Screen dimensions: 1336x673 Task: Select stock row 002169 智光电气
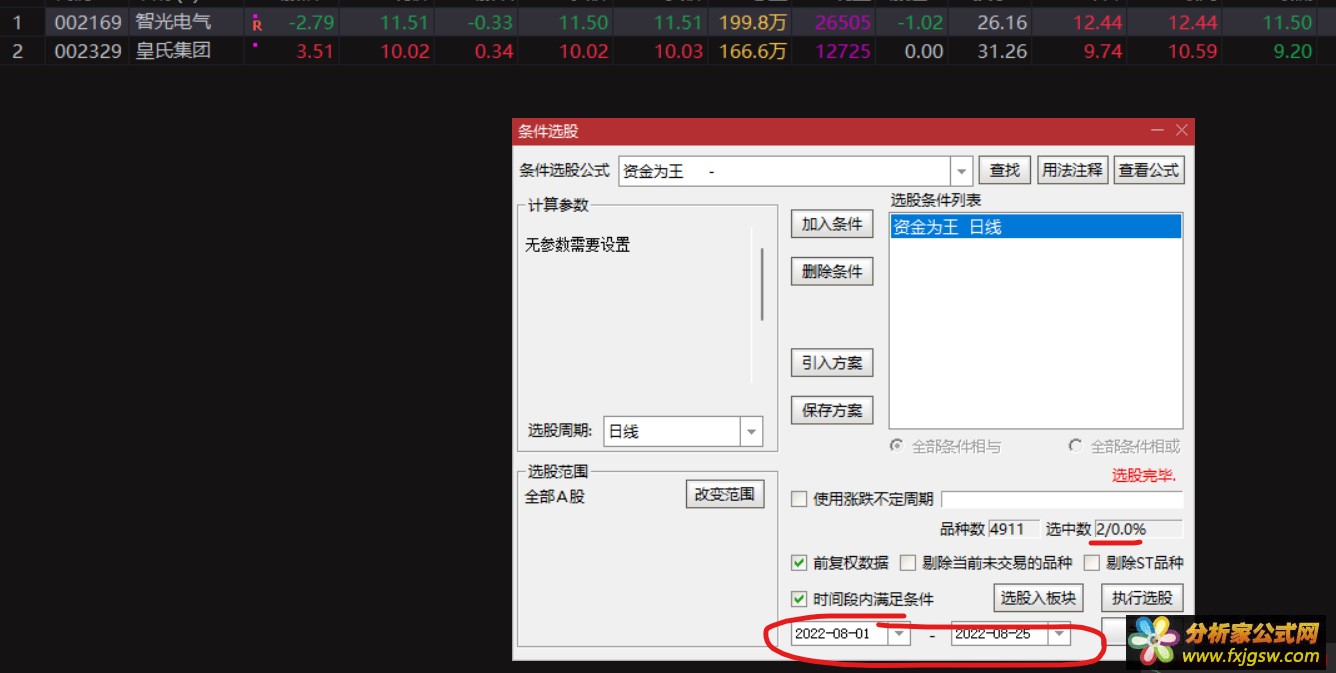pyautogui.click(x=668, y=22)
